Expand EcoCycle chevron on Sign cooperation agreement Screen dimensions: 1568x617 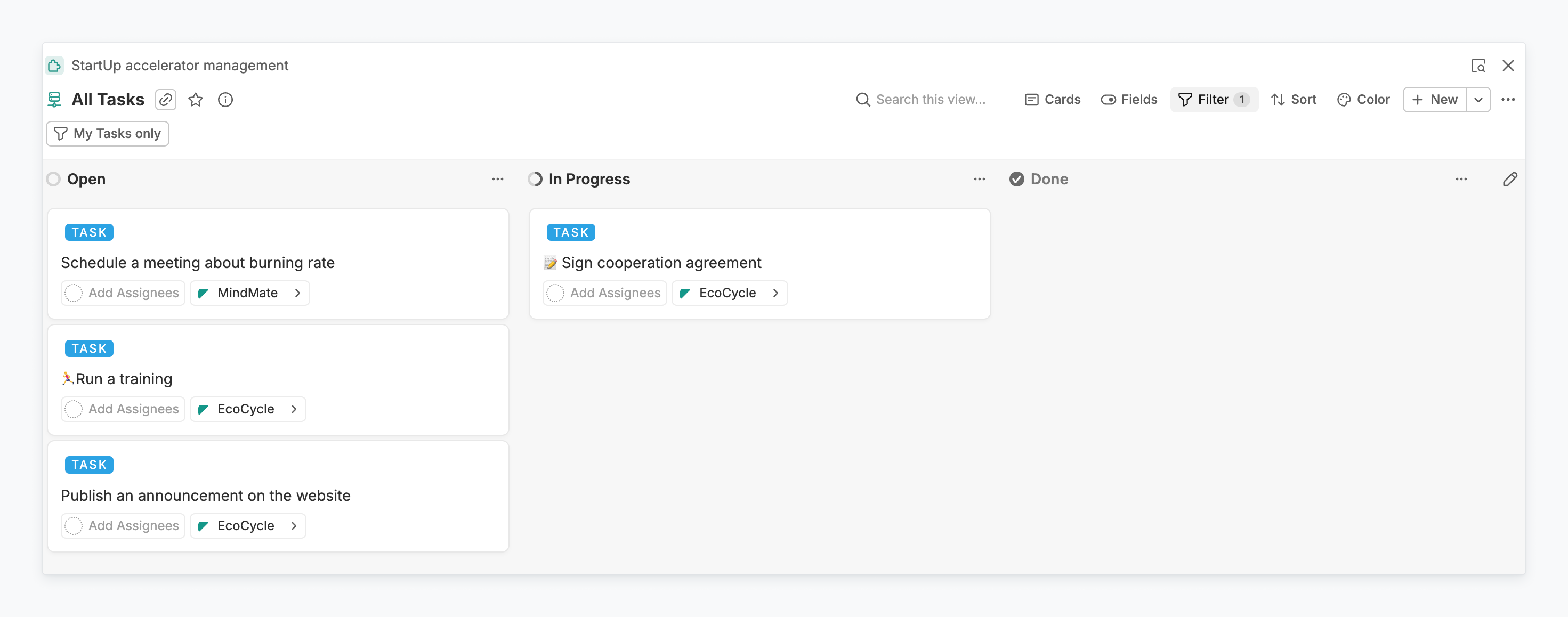[x=775, y=293]
